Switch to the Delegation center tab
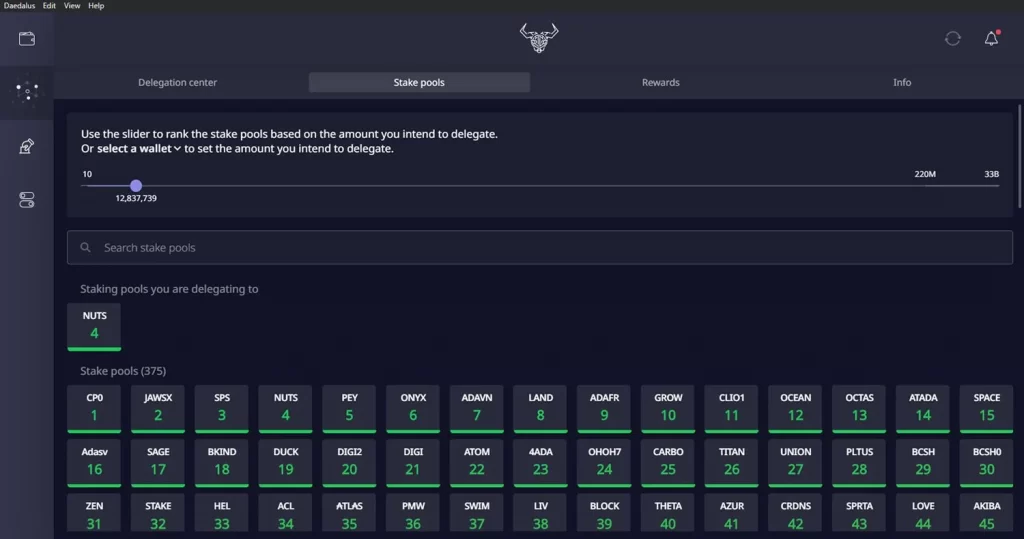This screenshot has height=539, width=1024. point(178,82)
